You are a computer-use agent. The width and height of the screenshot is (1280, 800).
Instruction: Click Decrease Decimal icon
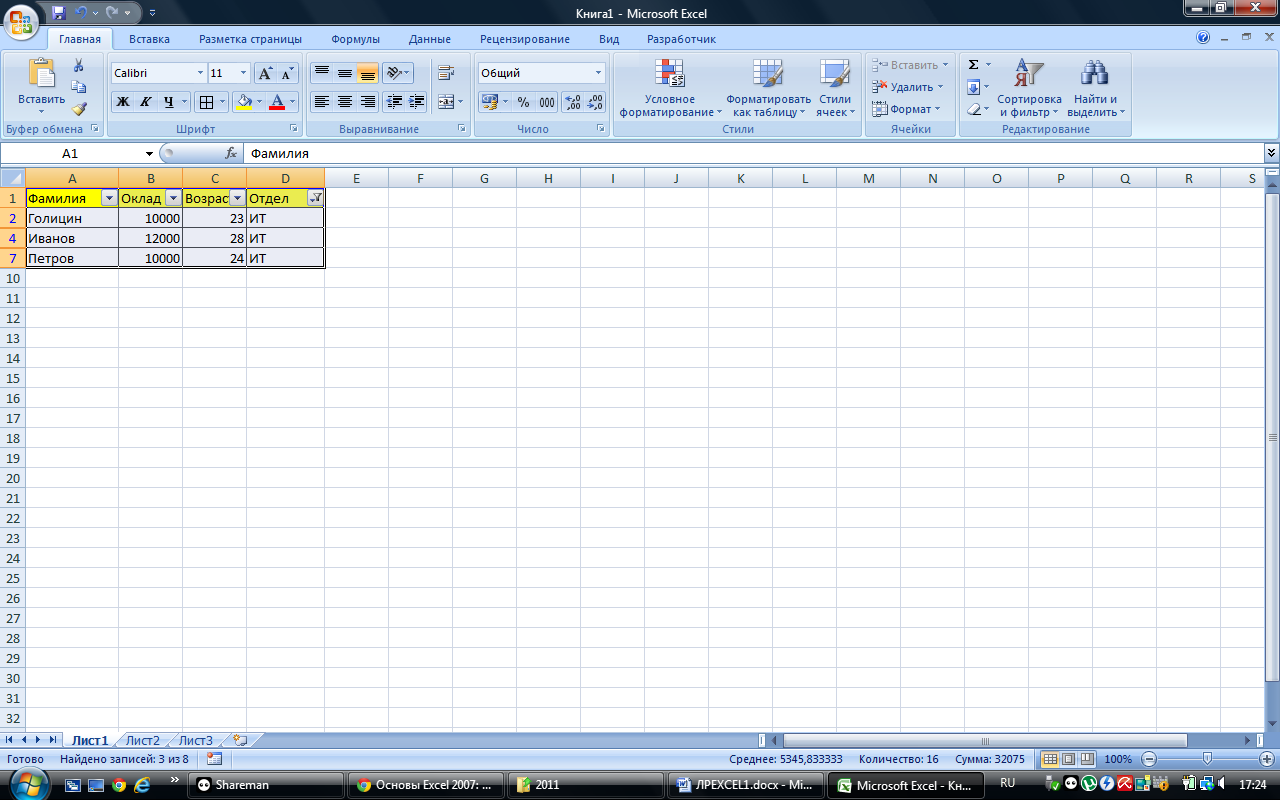point(596,102)
